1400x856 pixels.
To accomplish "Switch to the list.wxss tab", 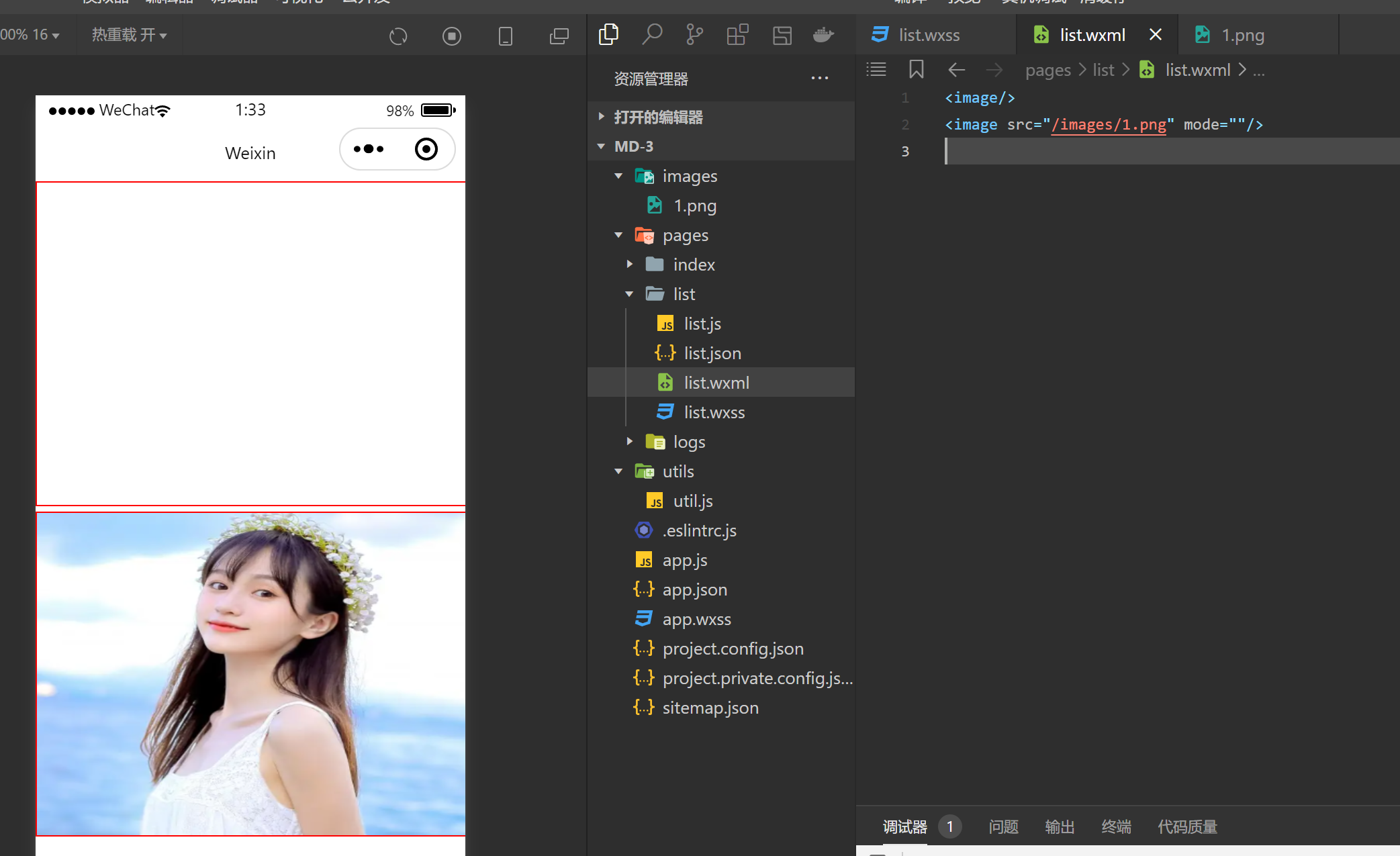I will [929, 35].
